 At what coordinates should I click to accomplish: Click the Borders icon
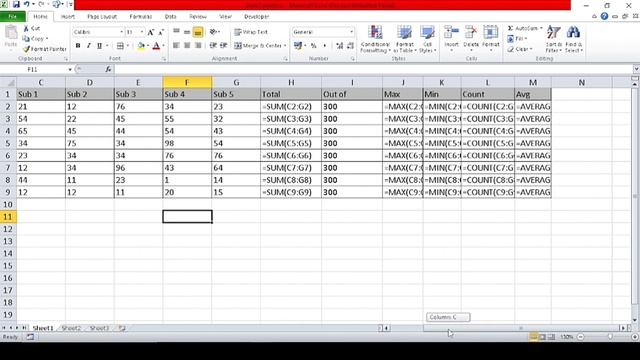120,46
